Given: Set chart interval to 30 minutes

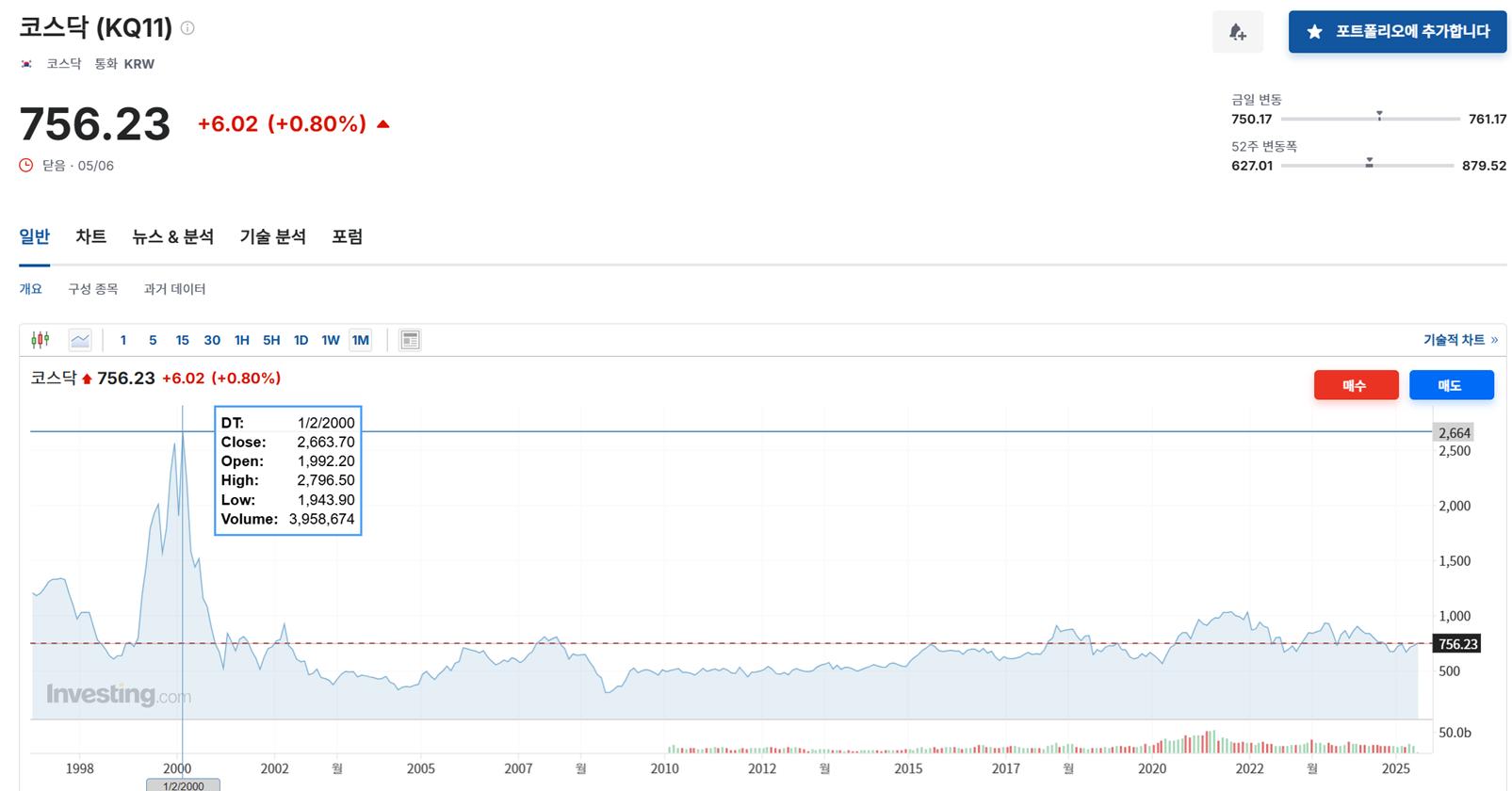Looking at the screenshot, I should point(212,340).
